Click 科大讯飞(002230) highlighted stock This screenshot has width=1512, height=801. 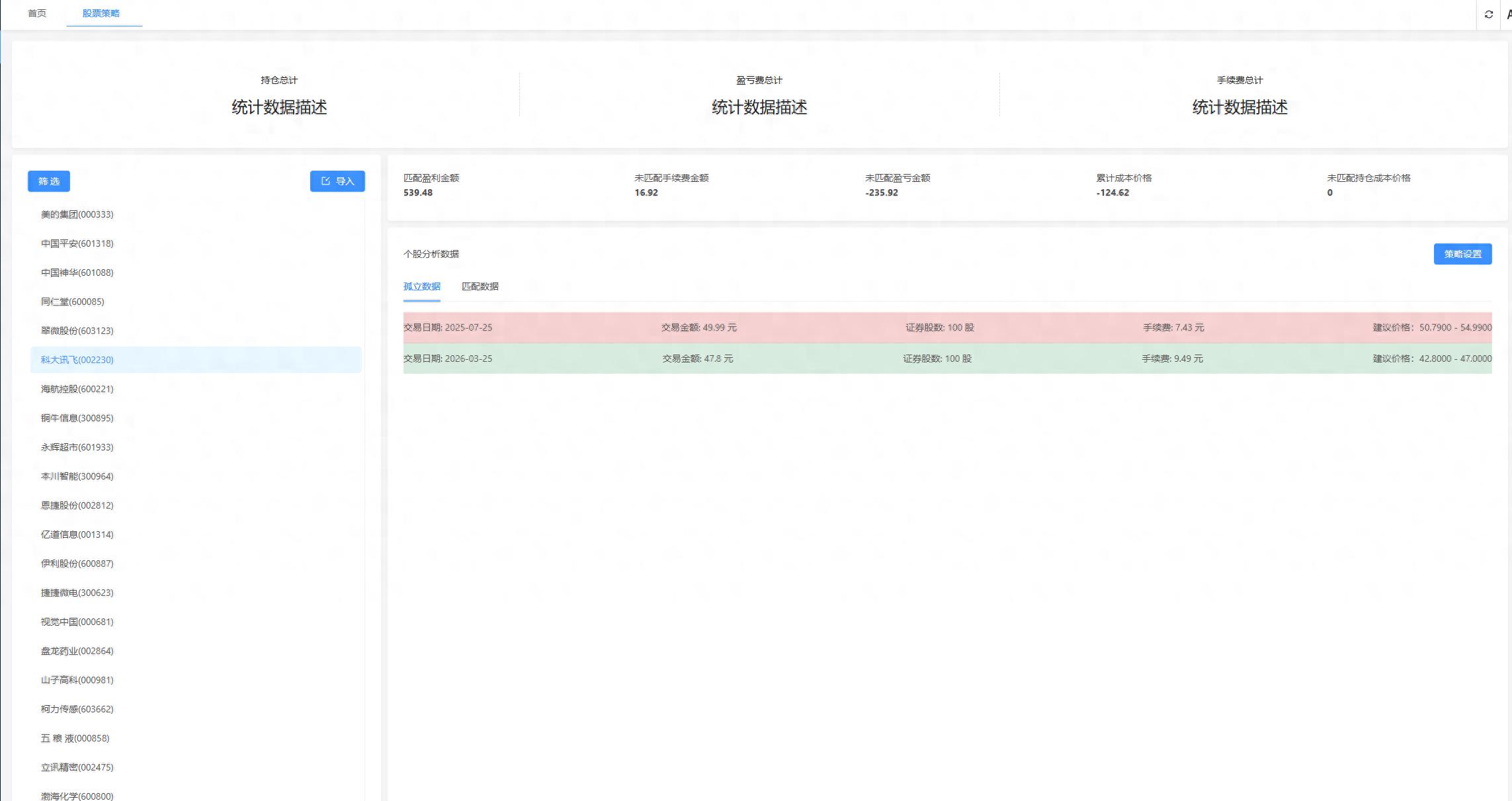[x=77, y=360]
